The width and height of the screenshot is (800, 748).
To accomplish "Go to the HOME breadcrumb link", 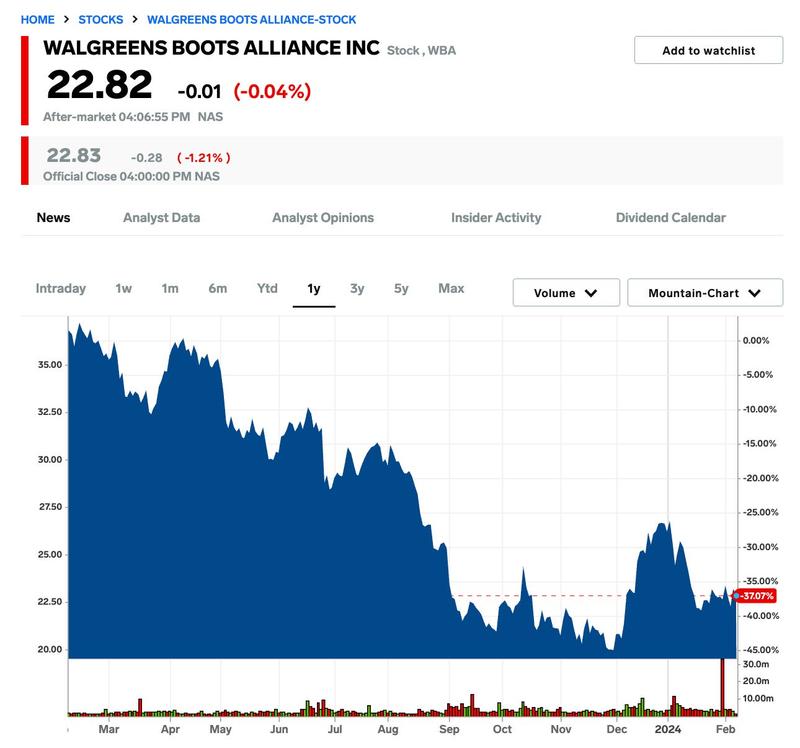I will point(37,20).
